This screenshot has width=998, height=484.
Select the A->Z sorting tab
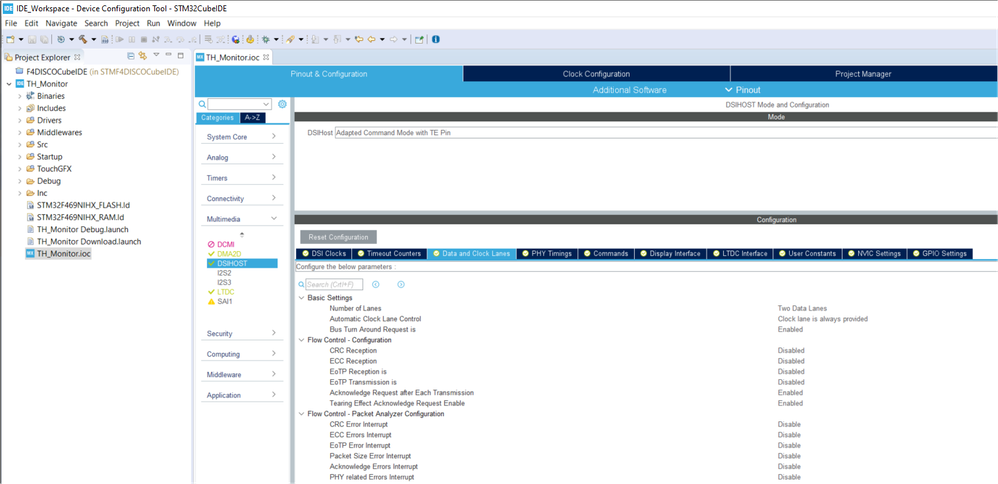click(x=254, y=118)
